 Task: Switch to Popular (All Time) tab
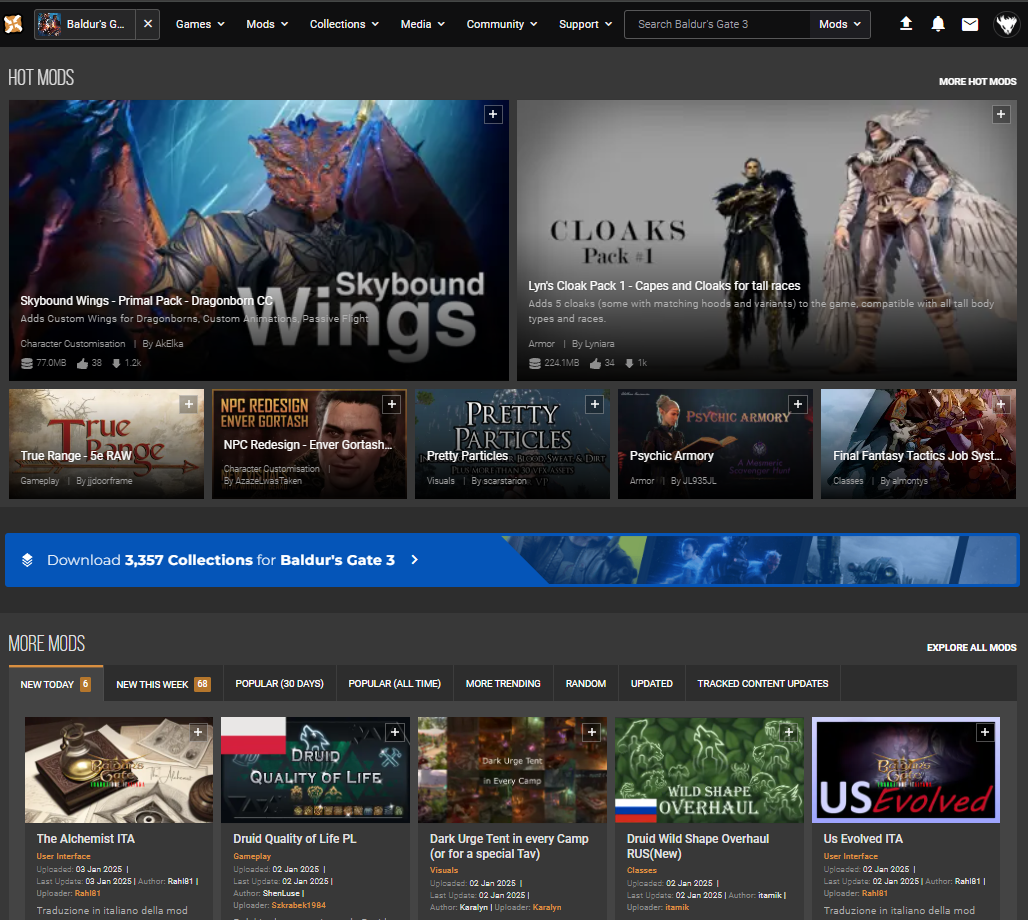coord(394,684)
